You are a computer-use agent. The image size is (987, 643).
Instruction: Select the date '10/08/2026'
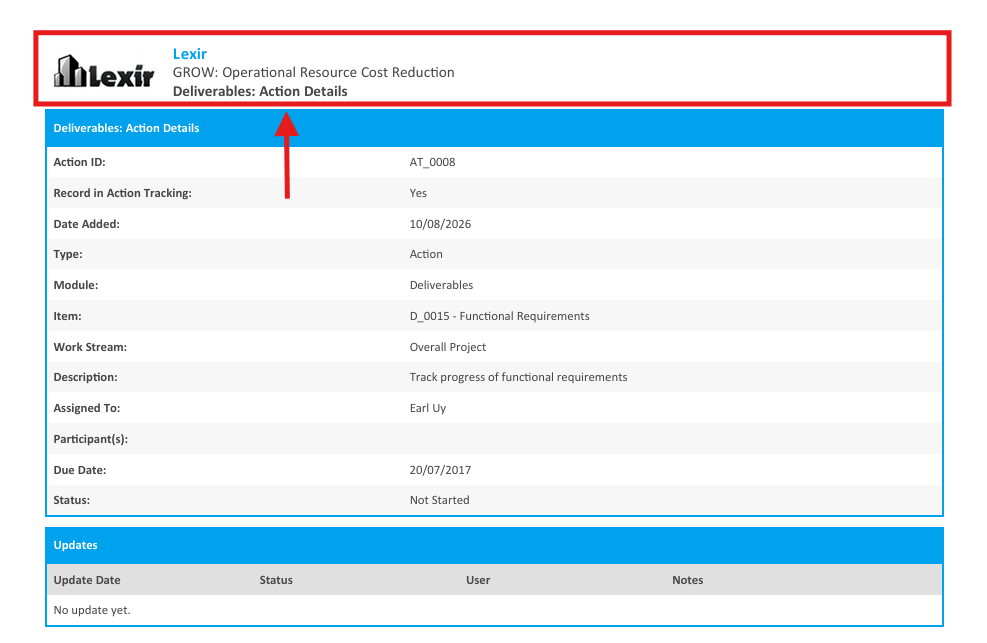440,224
